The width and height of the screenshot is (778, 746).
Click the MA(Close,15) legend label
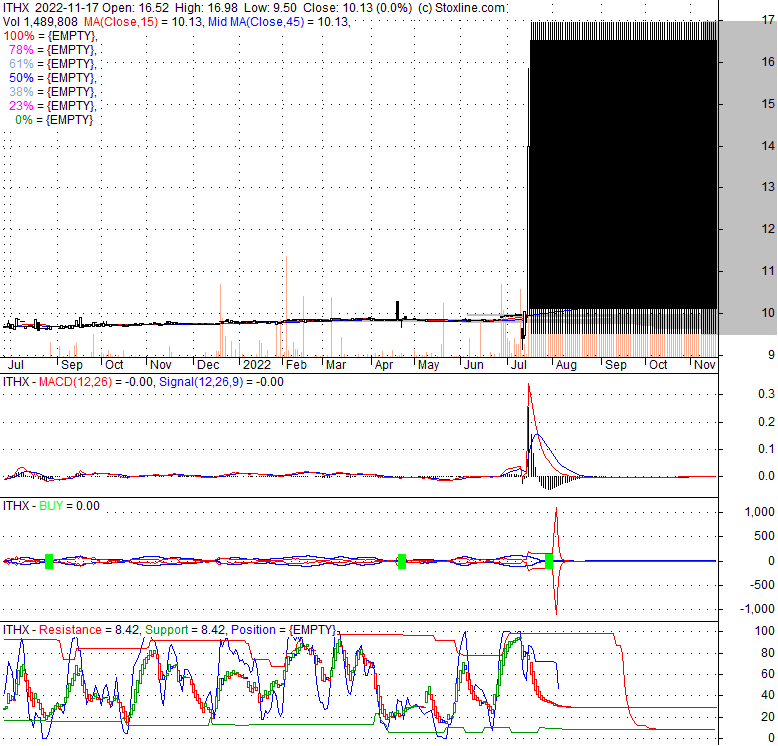coord(118,22)
